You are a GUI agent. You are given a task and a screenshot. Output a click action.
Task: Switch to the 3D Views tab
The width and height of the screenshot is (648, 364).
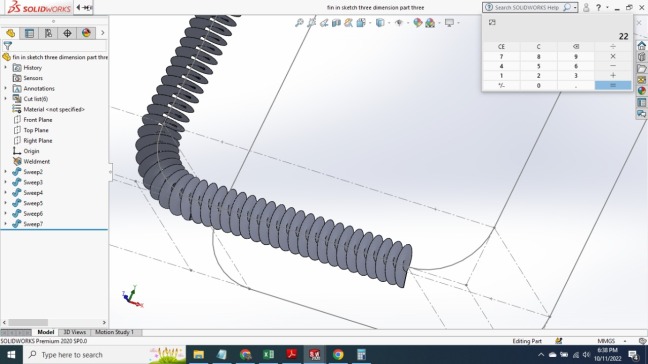74,332
